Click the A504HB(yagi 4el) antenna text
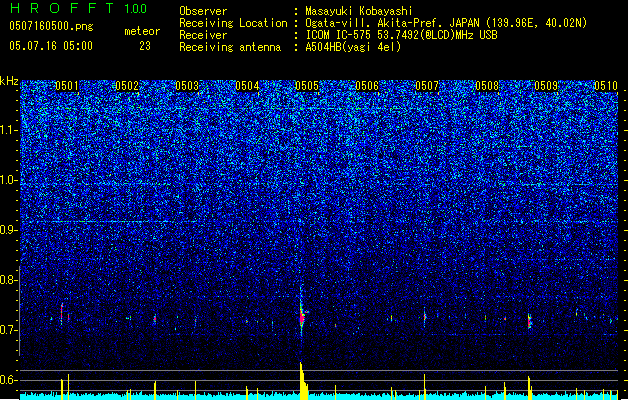 353,47
